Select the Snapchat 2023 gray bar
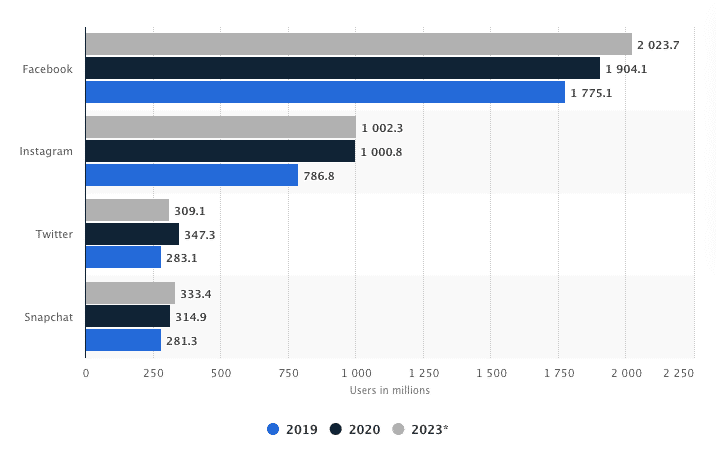The height and width of the screenshot is (456, 716). 131,293
